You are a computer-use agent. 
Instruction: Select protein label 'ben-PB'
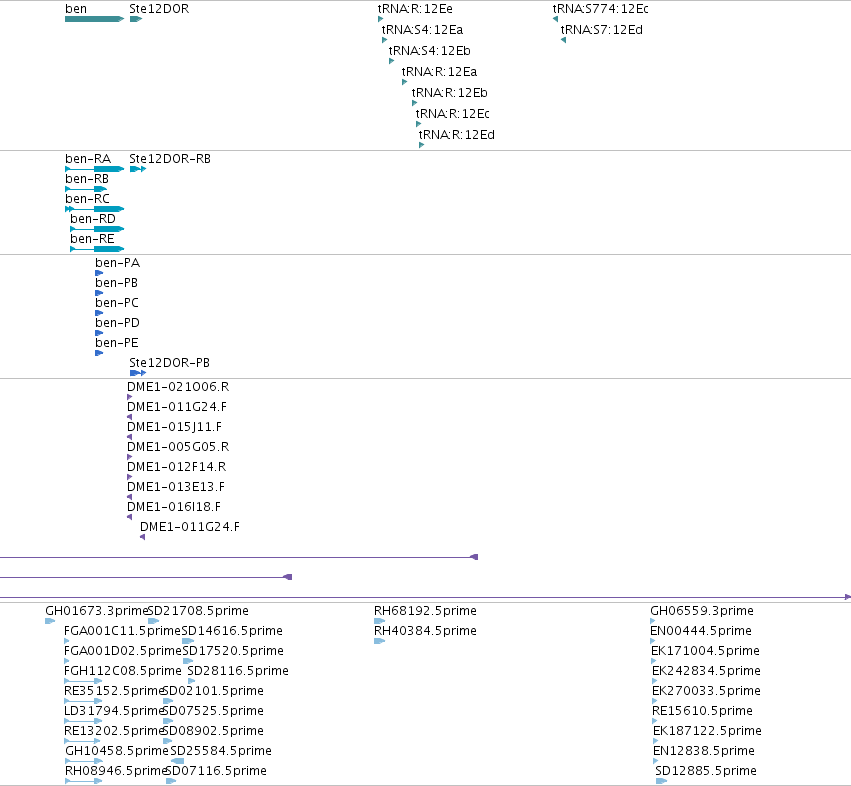(x=117, y=283)
